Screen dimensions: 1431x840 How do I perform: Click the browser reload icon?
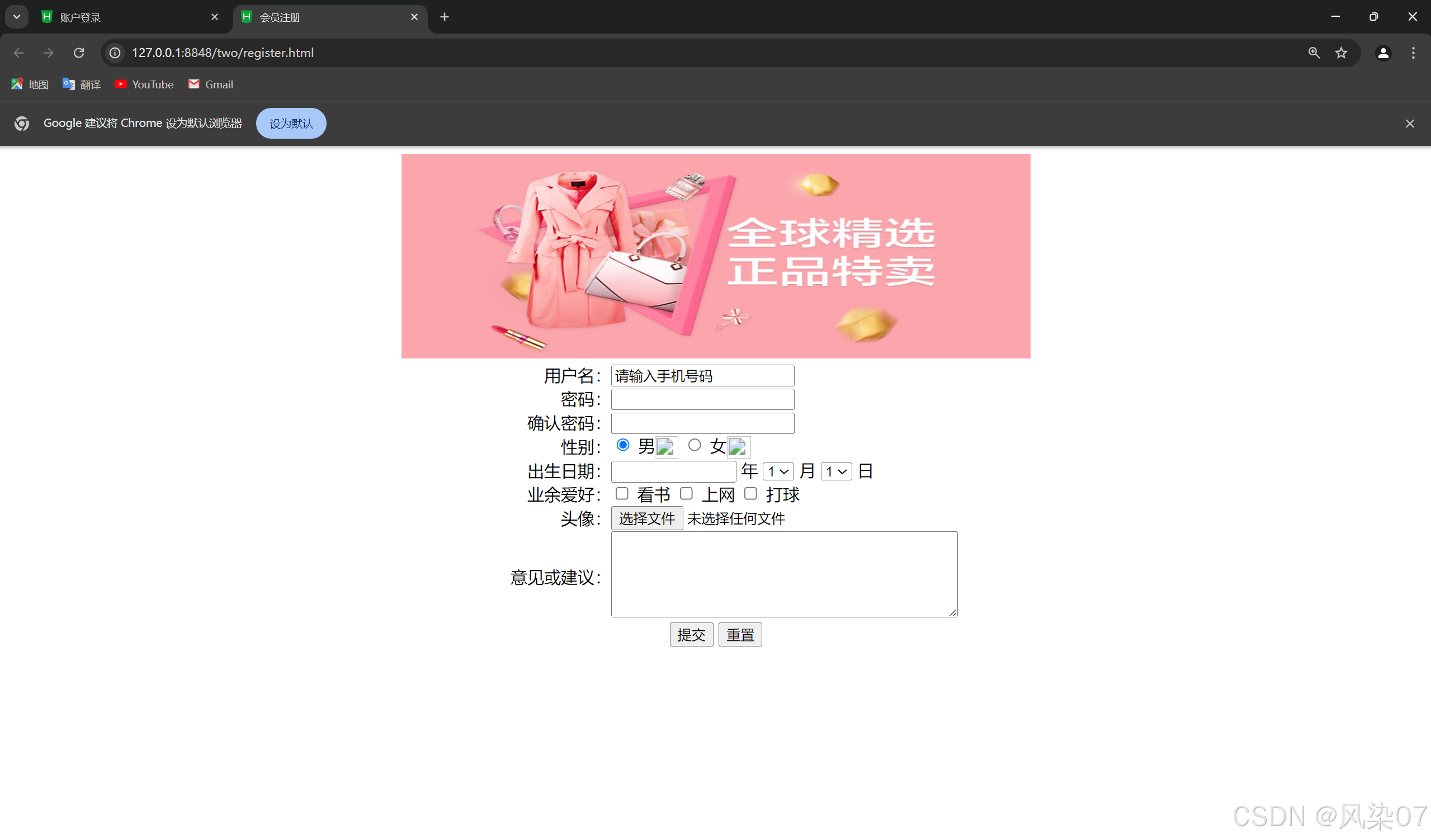79,53
